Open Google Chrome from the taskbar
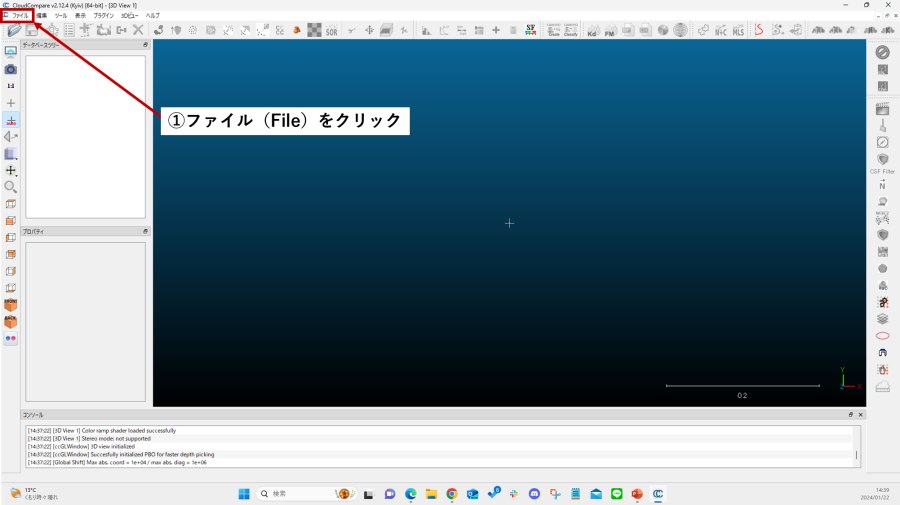Screen dimensions: 900x505 point(452,494)
